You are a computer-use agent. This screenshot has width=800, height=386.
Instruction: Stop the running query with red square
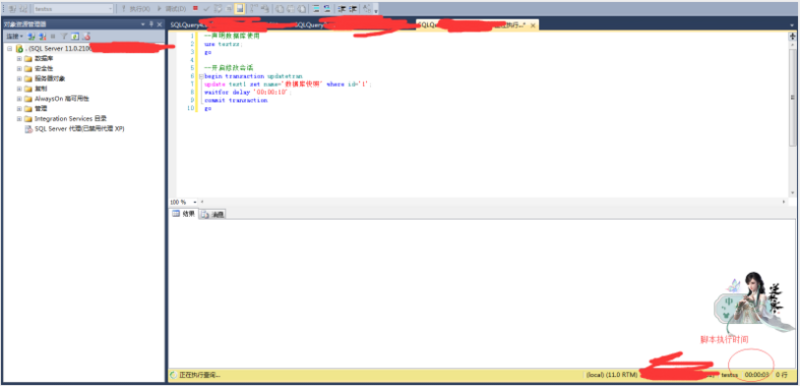point(195,8)
